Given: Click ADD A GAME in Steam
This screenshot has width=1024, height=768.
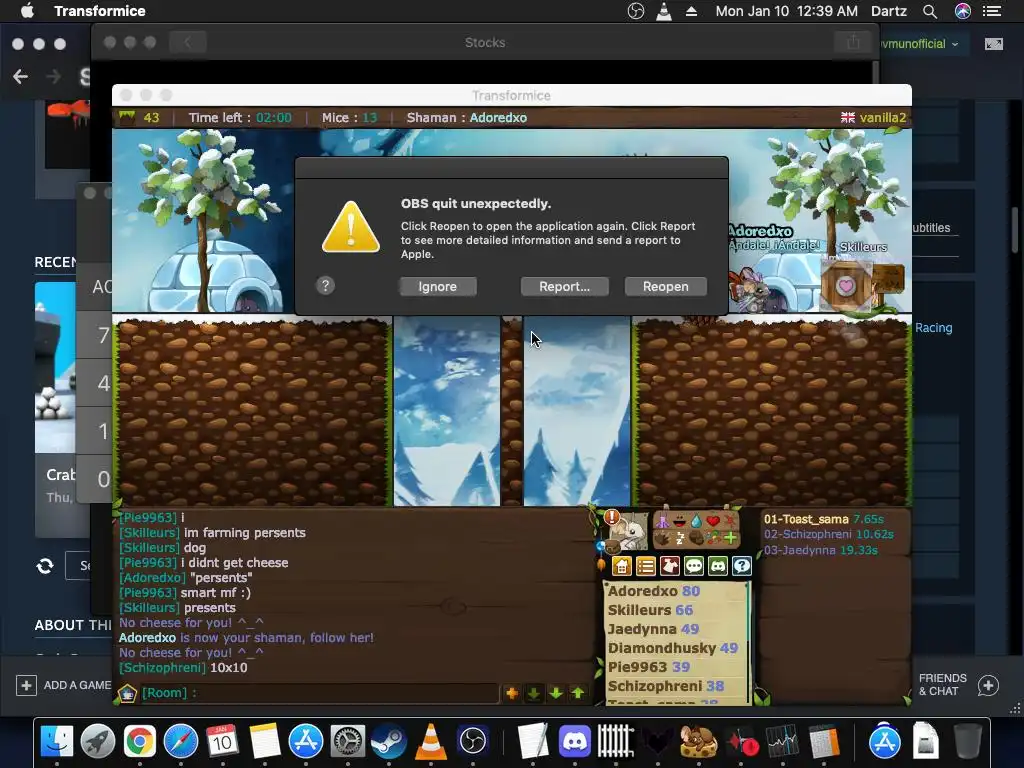Looking at the screenshot, I should click(64, 685).
